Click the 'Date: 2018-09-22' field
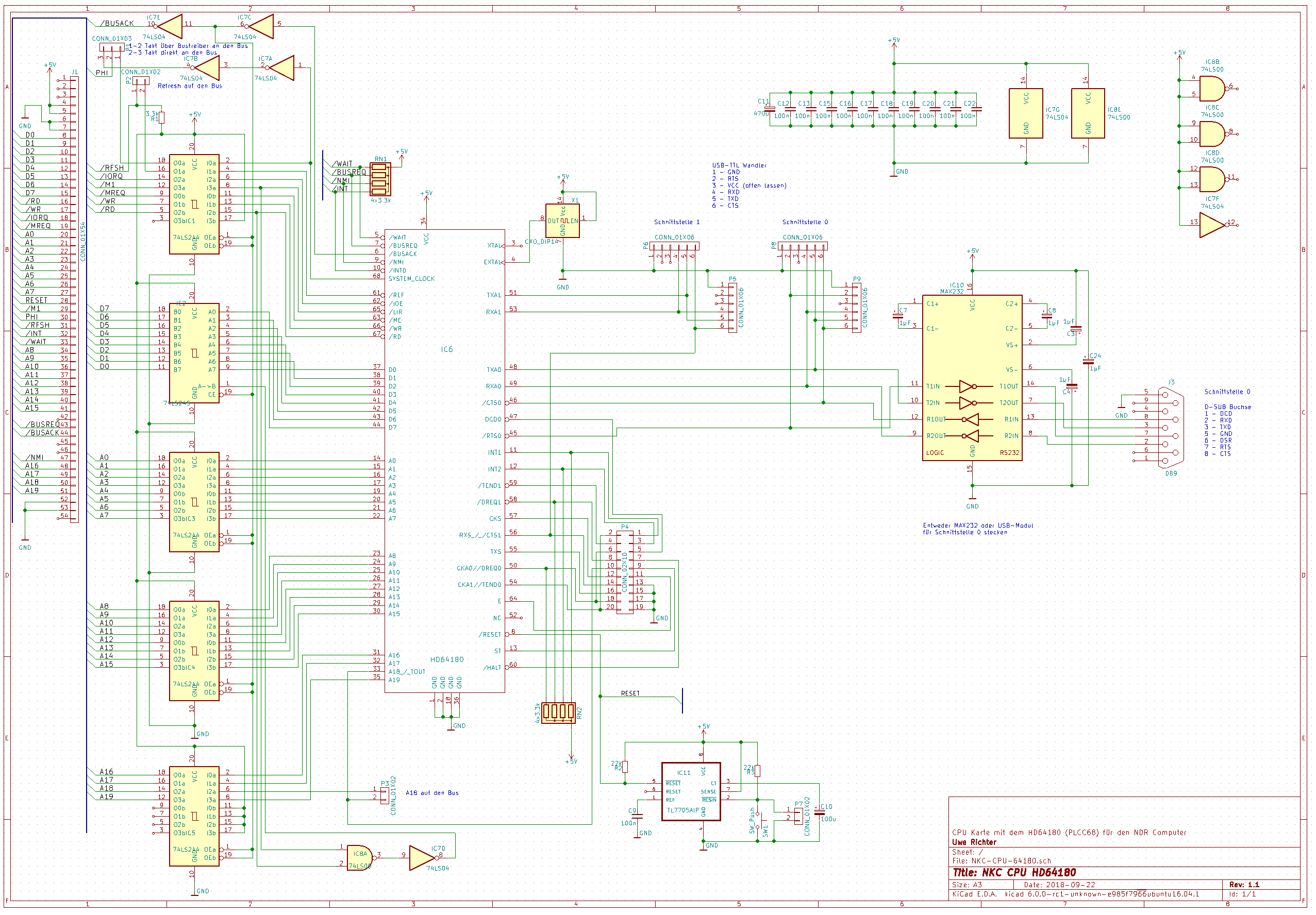The image size is (1316, 915). pos(1059,885)
